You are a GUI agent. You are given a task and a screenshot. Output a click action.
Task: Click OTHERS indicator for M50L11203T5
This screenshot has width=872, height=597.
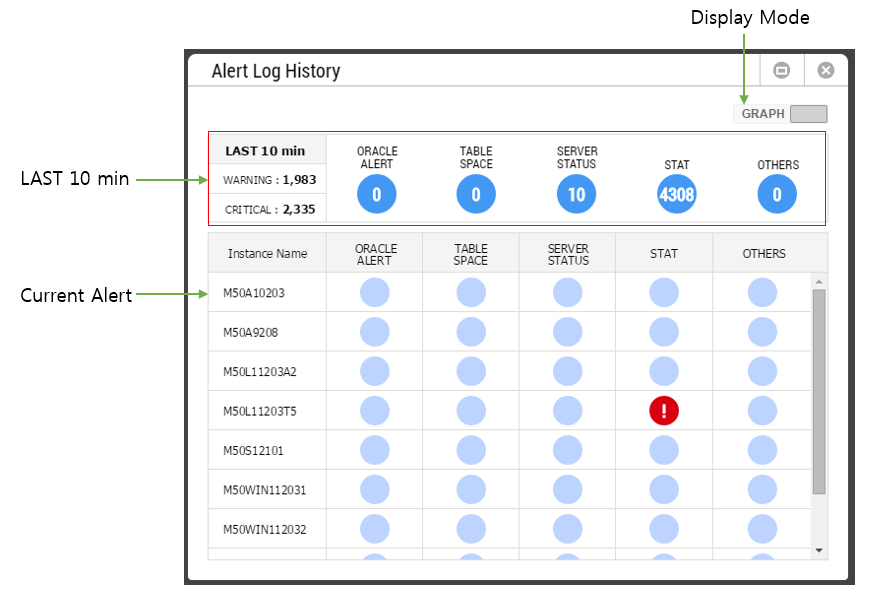[x=762, y=411]
